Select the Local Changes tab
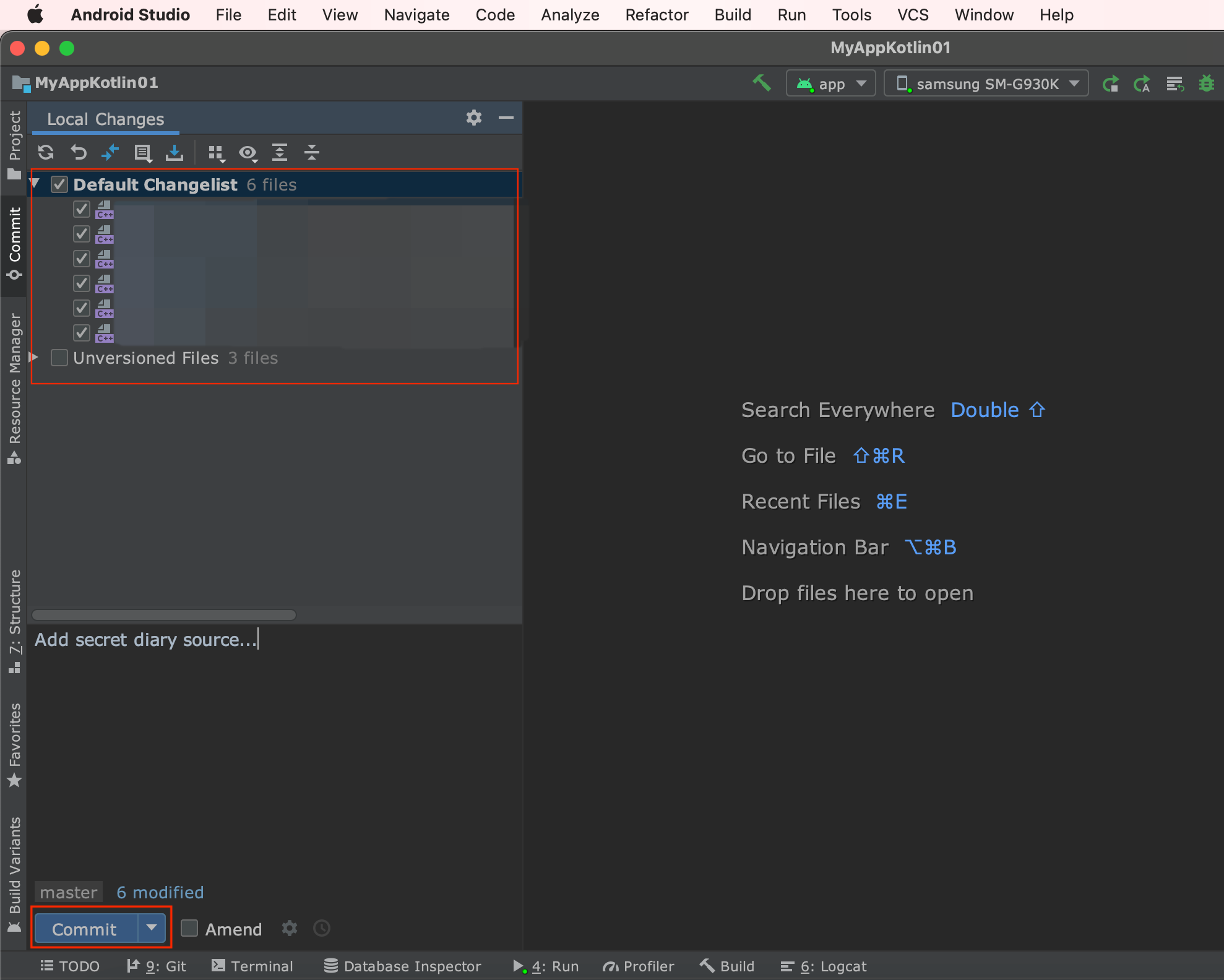The width and height of the screenshot is (1224, 980). tap(106, 119)
